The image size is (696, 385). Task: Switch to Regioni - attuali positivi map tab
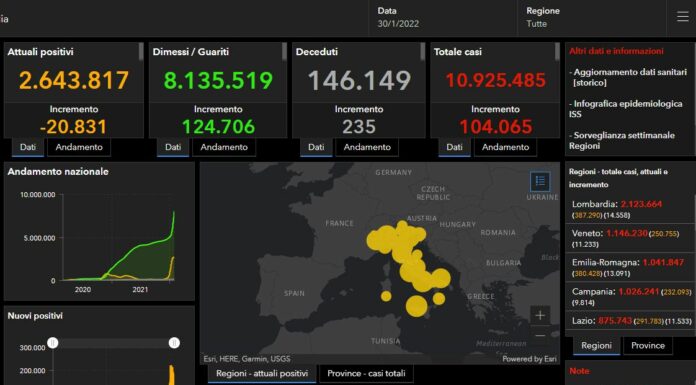pos(262,373)
